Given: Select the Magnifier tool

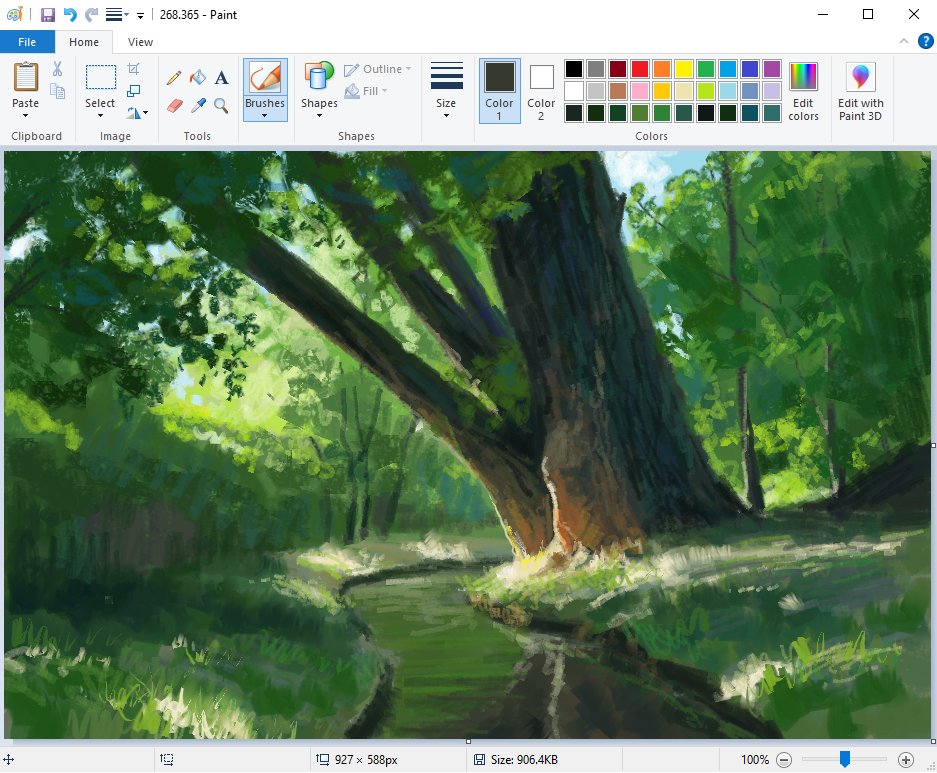Looking at the screenshot, I should click(x=221, y=106).
